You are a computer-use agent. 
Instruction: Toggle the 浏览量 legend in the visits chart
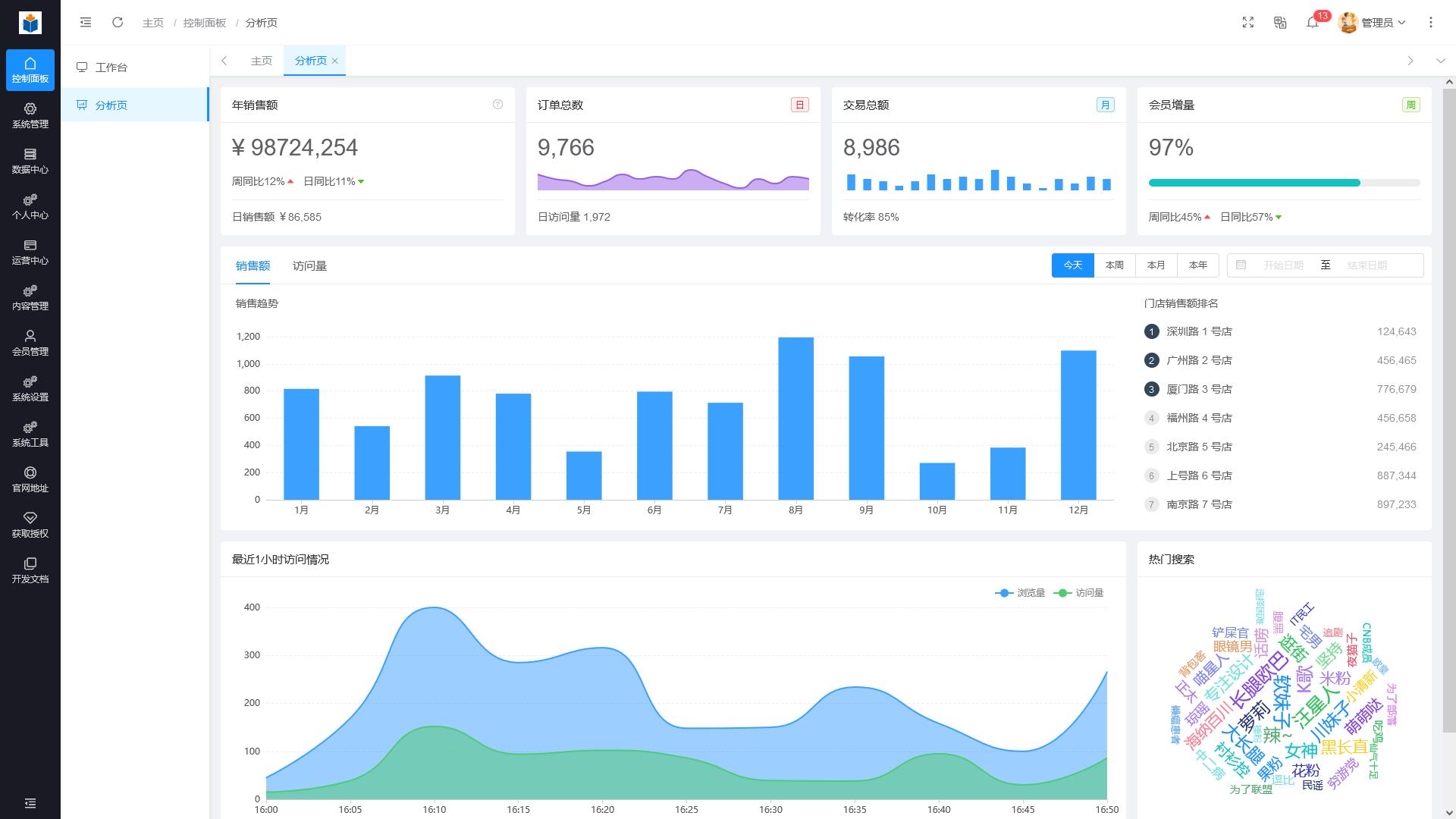click(x=1019, y=593)
